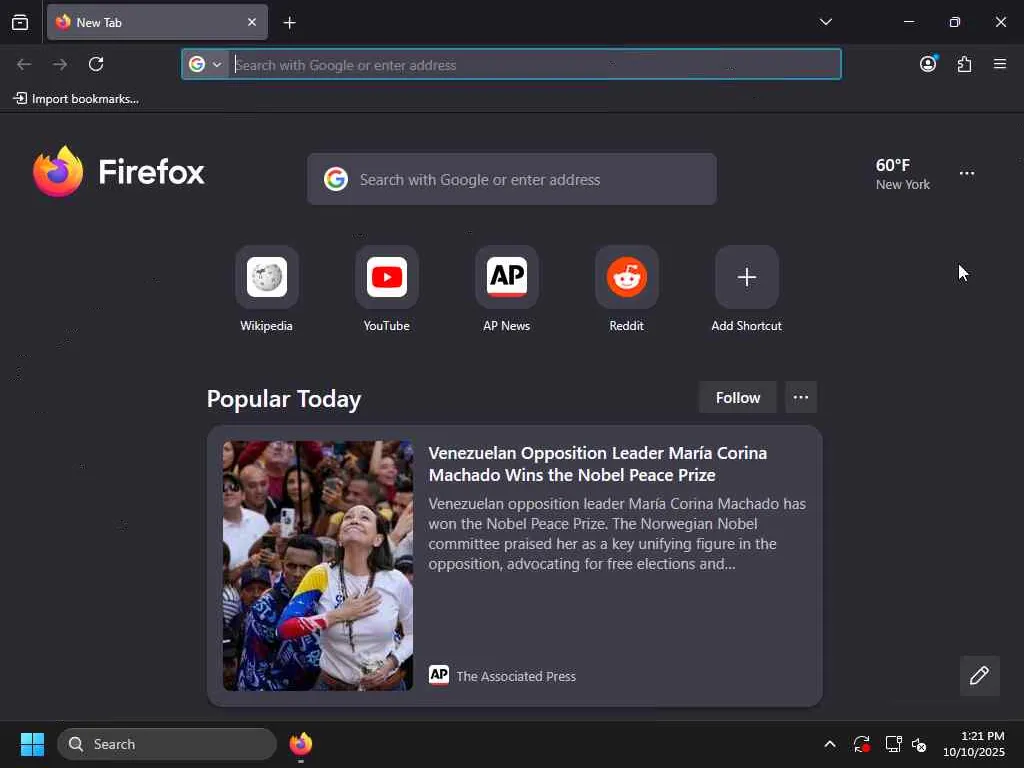
Task: Click the muted volume tray icon
Action: coord(919,744)
